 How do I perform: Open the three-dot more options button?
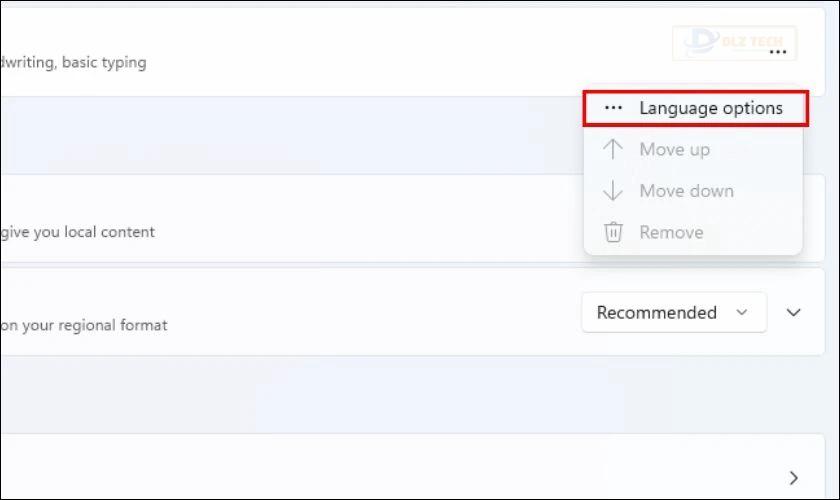tap(777, 52)
